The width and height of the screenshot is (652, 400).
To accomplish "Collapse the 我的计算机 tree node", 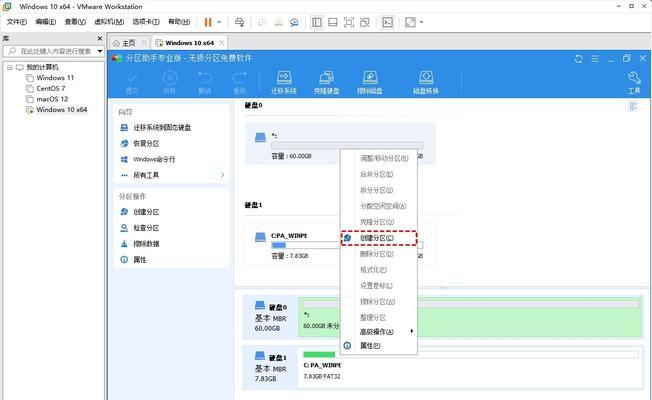I will click(10, 67).
